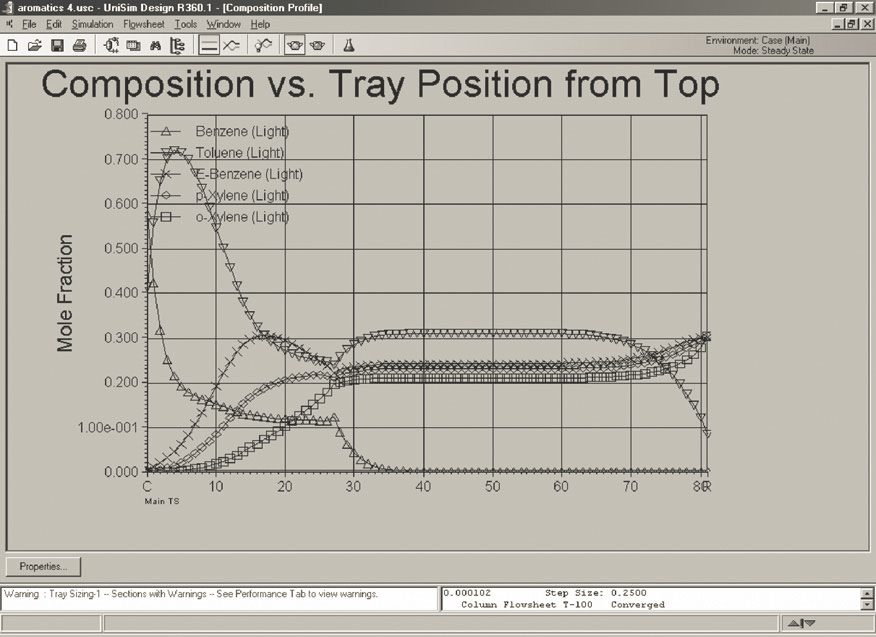Viewport: 876px width, 637px height.
Task: Open the Workbook toolbar icon
Action: point(133,45)
